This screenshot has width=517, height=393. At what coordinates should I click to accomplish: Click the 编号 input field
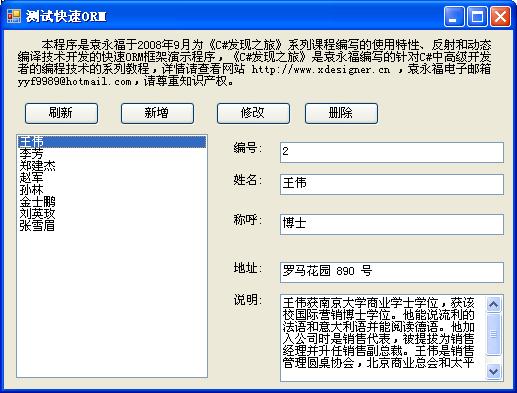(392, 152)
